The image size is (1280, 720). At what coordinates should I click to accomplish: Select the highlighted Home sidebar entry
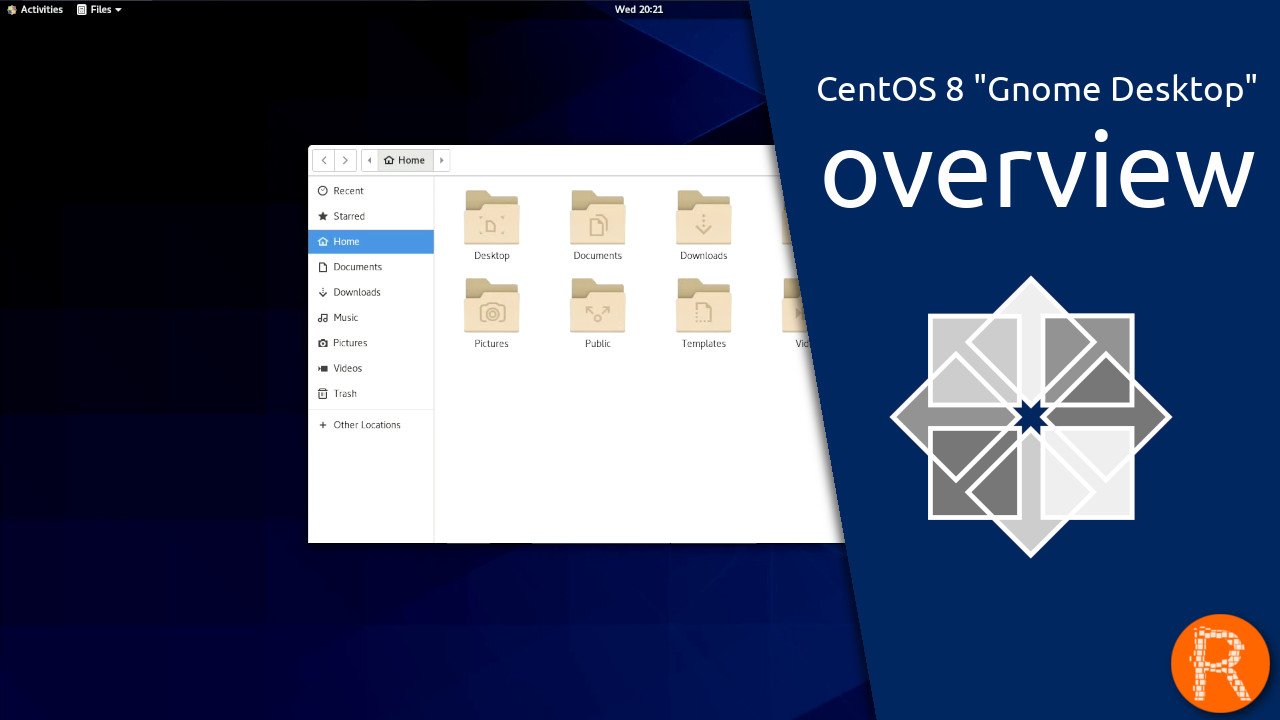click(371, 242)
